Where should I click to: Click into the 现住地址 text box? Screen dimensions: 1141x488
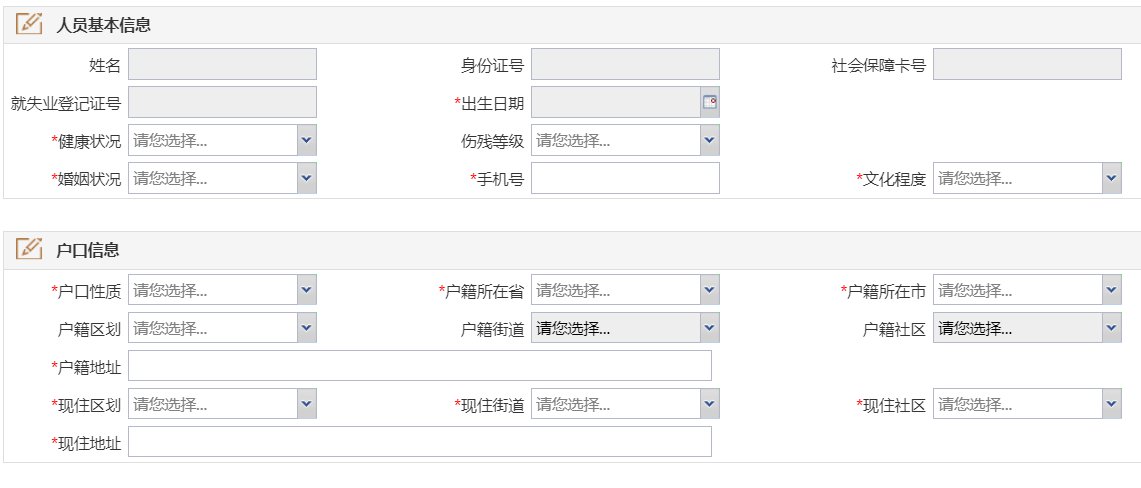click(420, 442)
